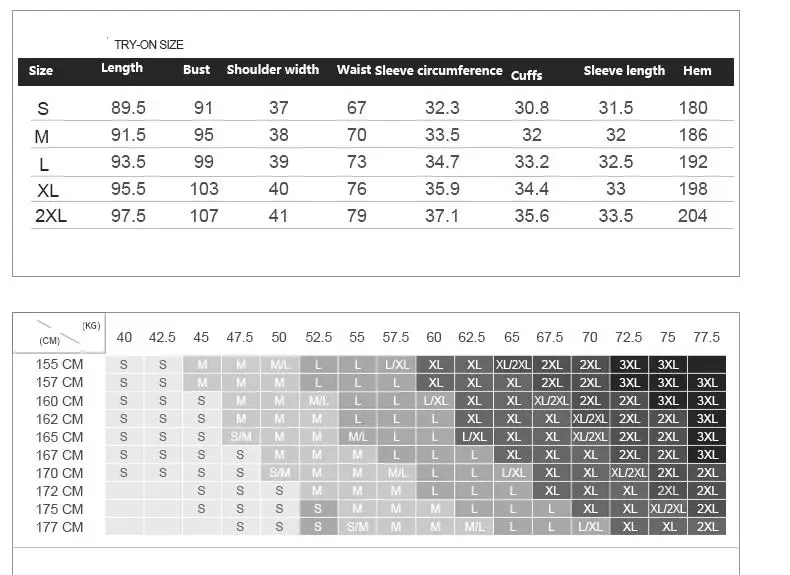The height and width of the screenshot is (575, 790).
Task: Click the Shoulder width column header
Action: 273,70
